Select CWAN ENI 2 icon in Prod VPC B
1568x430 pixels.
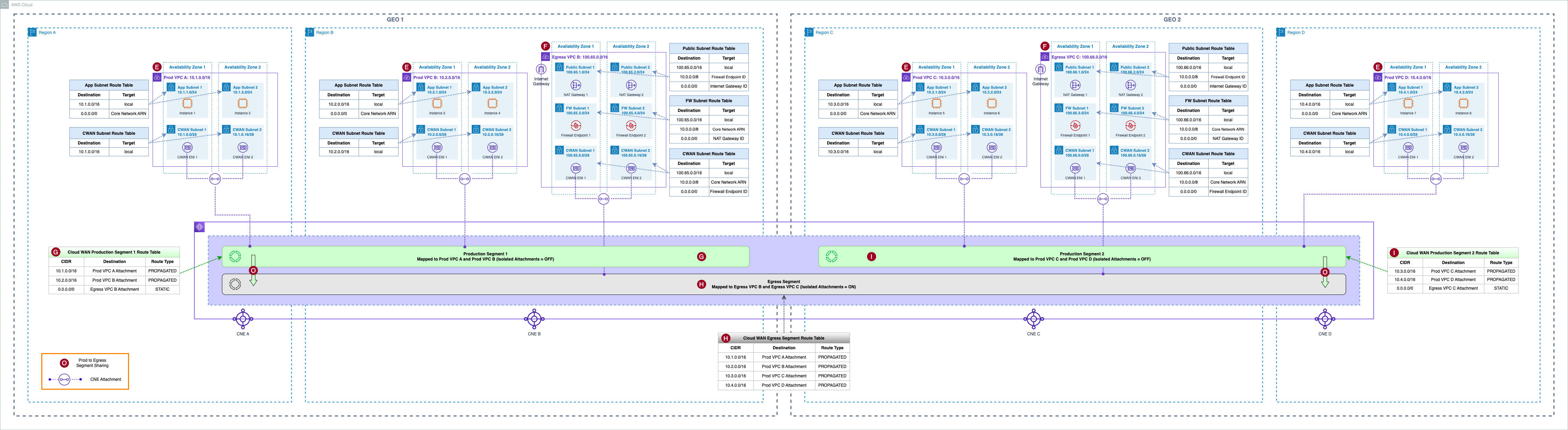point(492,147)
